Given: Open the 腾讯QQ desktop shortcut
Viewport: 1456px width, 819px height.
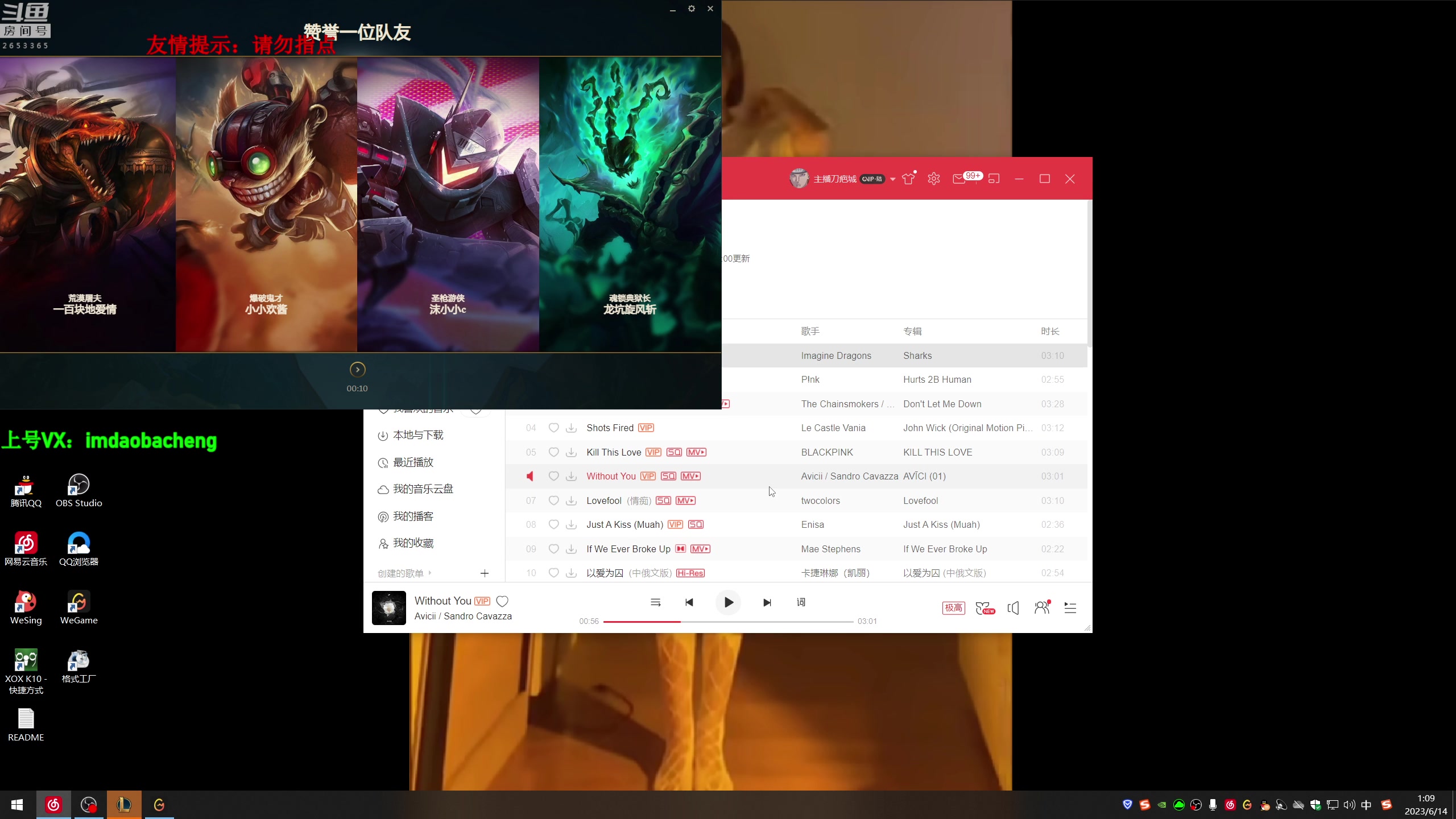Looking at the screenshot, I should click(26, 491).
